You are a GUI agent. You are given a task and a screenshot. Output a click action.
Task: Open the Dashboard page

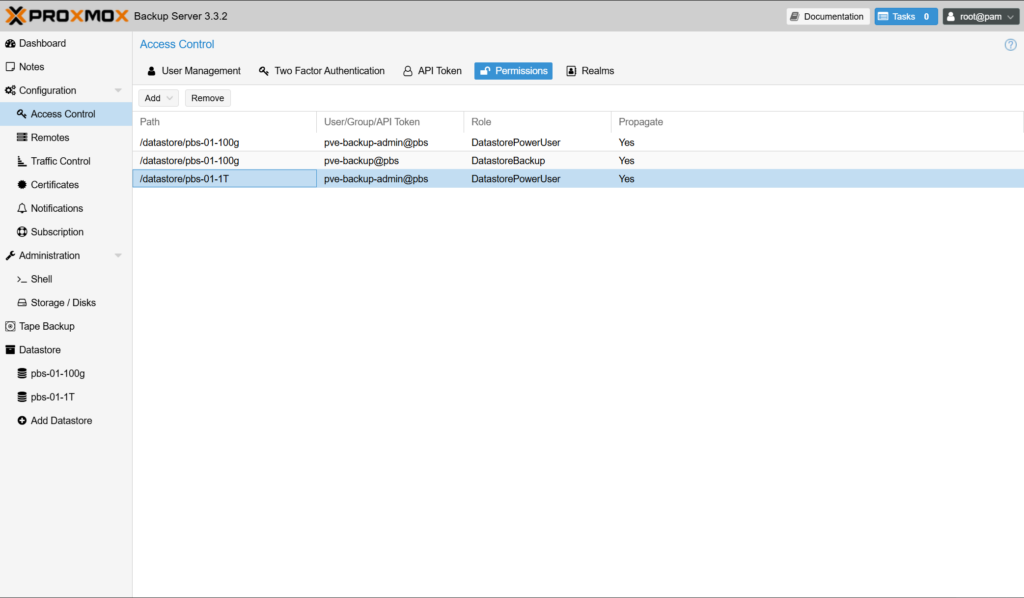click(x=42, y=43)
